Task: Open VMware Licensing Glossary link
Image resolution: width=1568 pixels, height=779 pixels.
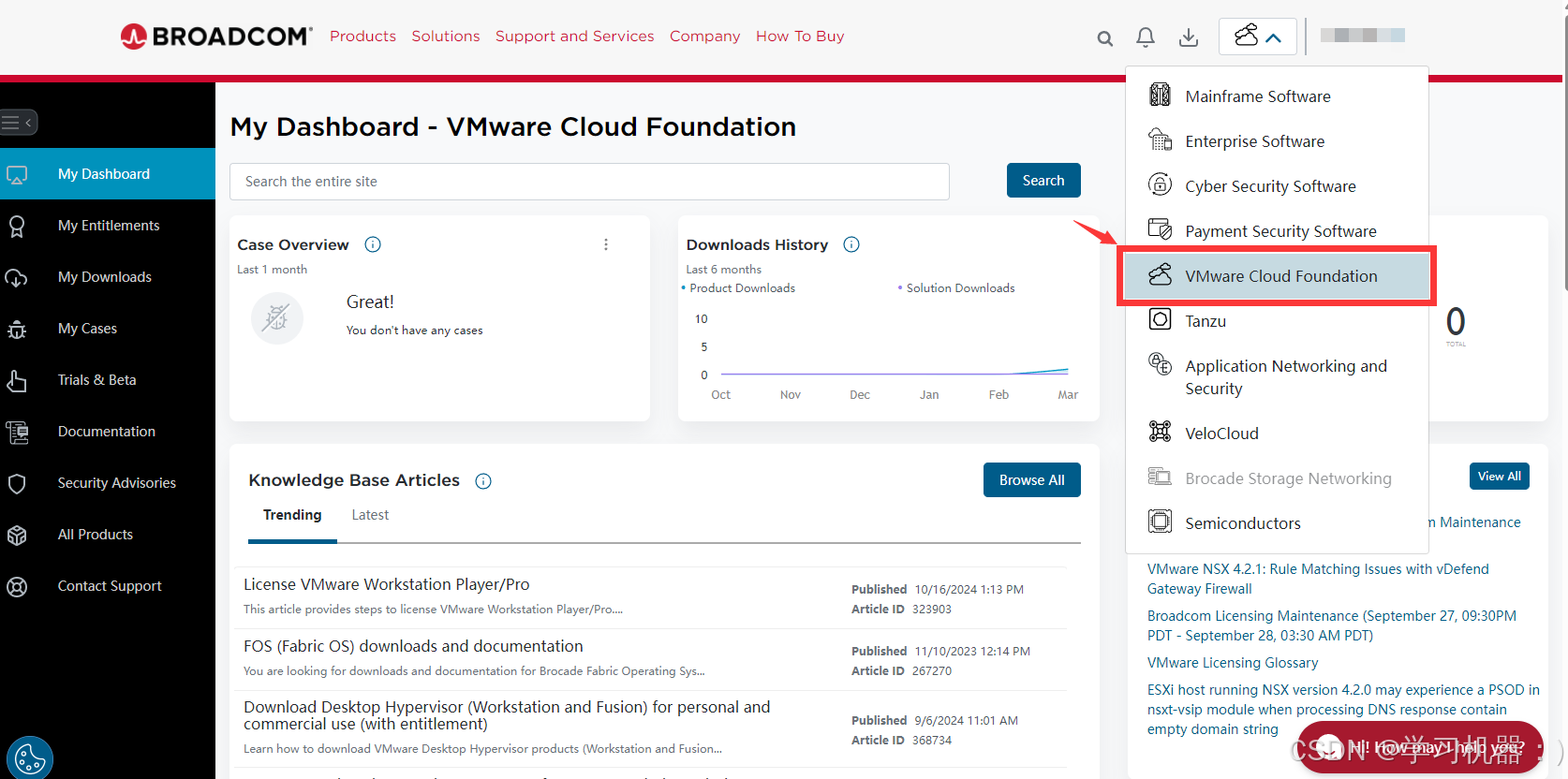Action: [1233, 663]
